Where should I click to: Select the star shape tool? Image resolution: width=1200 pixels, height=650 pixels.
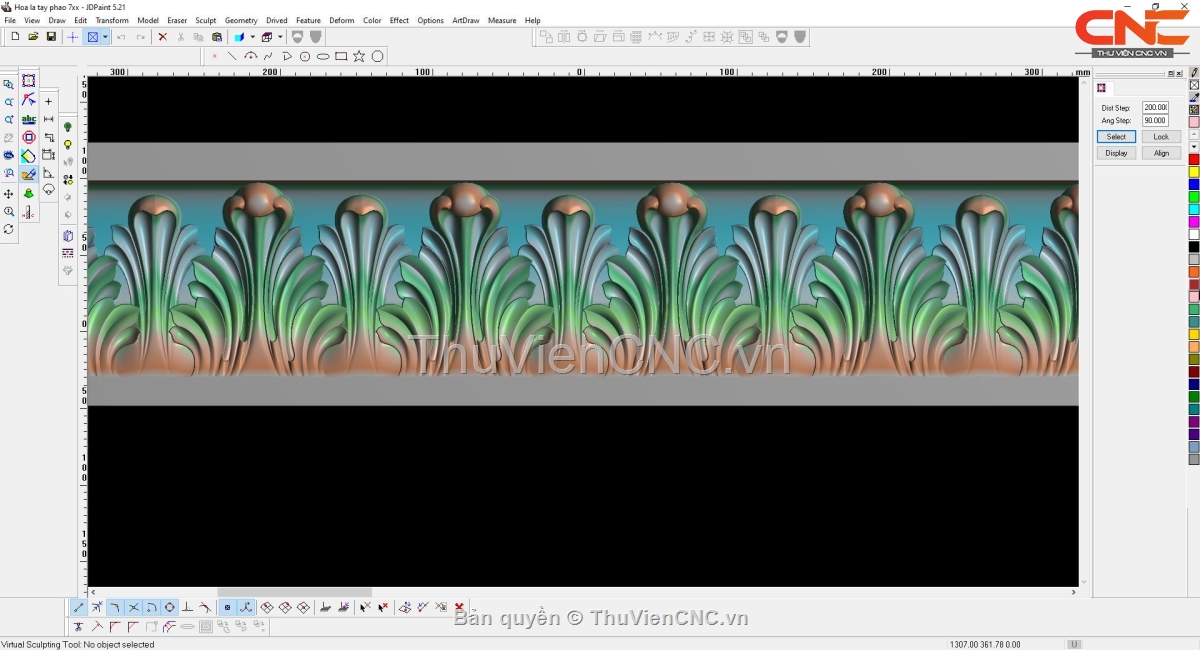(359, 57)
